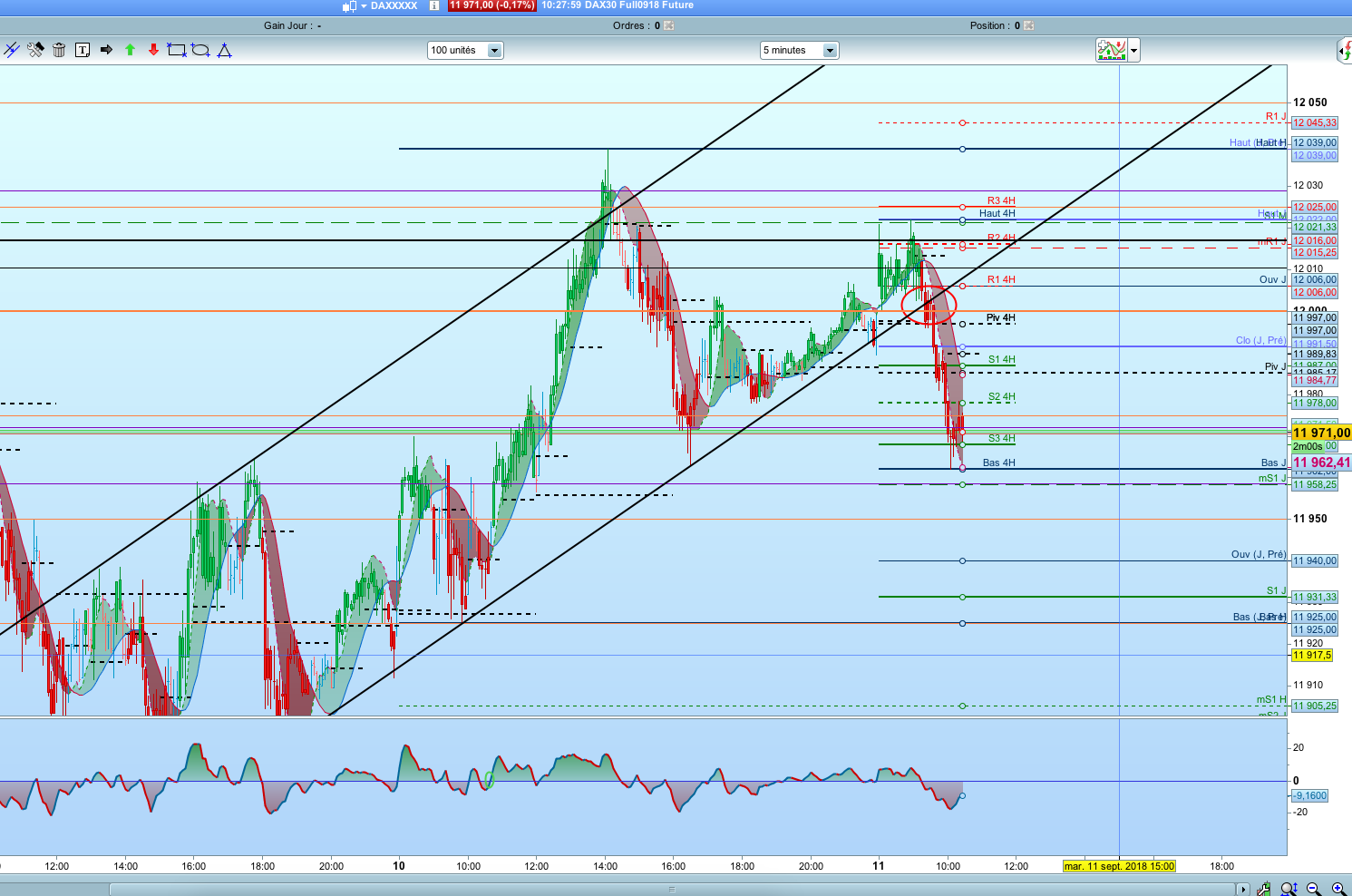Expand the indicator button dropdown arrow

tap(1133, 50)
